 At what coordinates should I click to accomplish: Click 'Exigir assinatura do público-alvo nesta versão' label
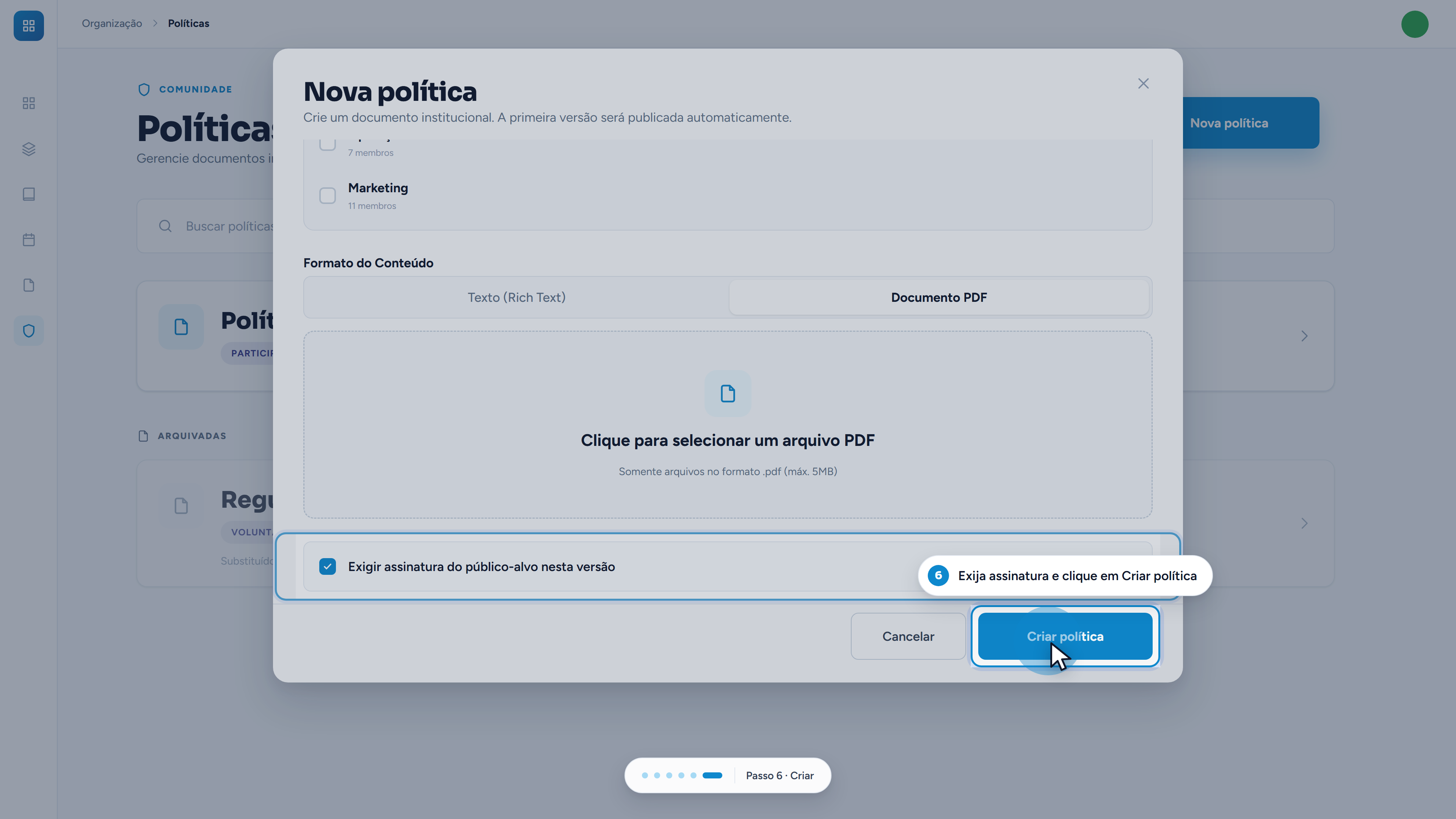point(481,567)
